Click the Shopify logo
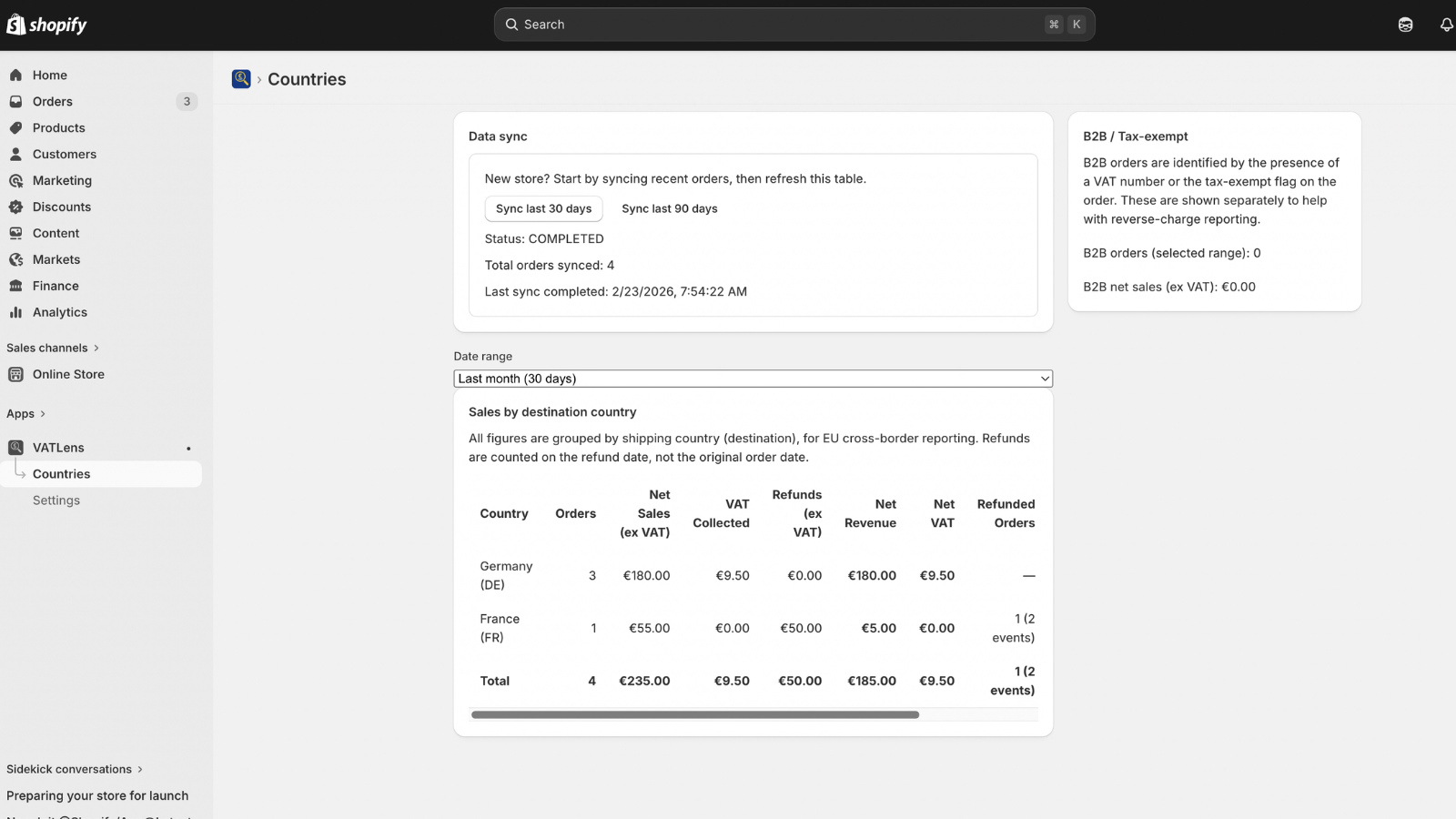This screenshot has width=1456, height=819. [x=46, y=25]
